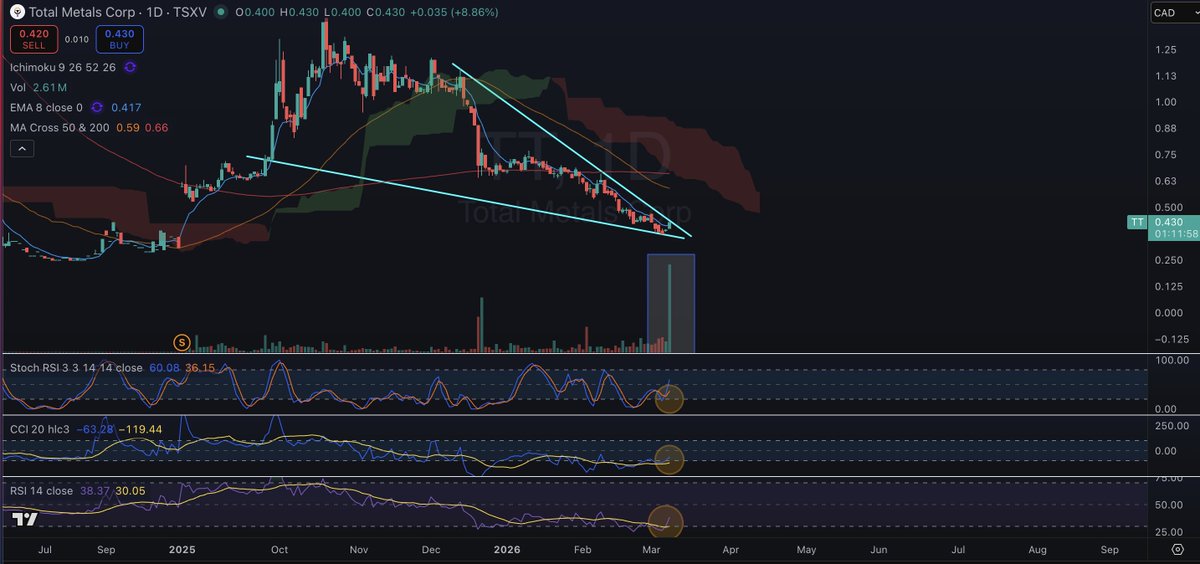Select the Stoch RSI 3 3 14 14 legend

pos(76,368)
